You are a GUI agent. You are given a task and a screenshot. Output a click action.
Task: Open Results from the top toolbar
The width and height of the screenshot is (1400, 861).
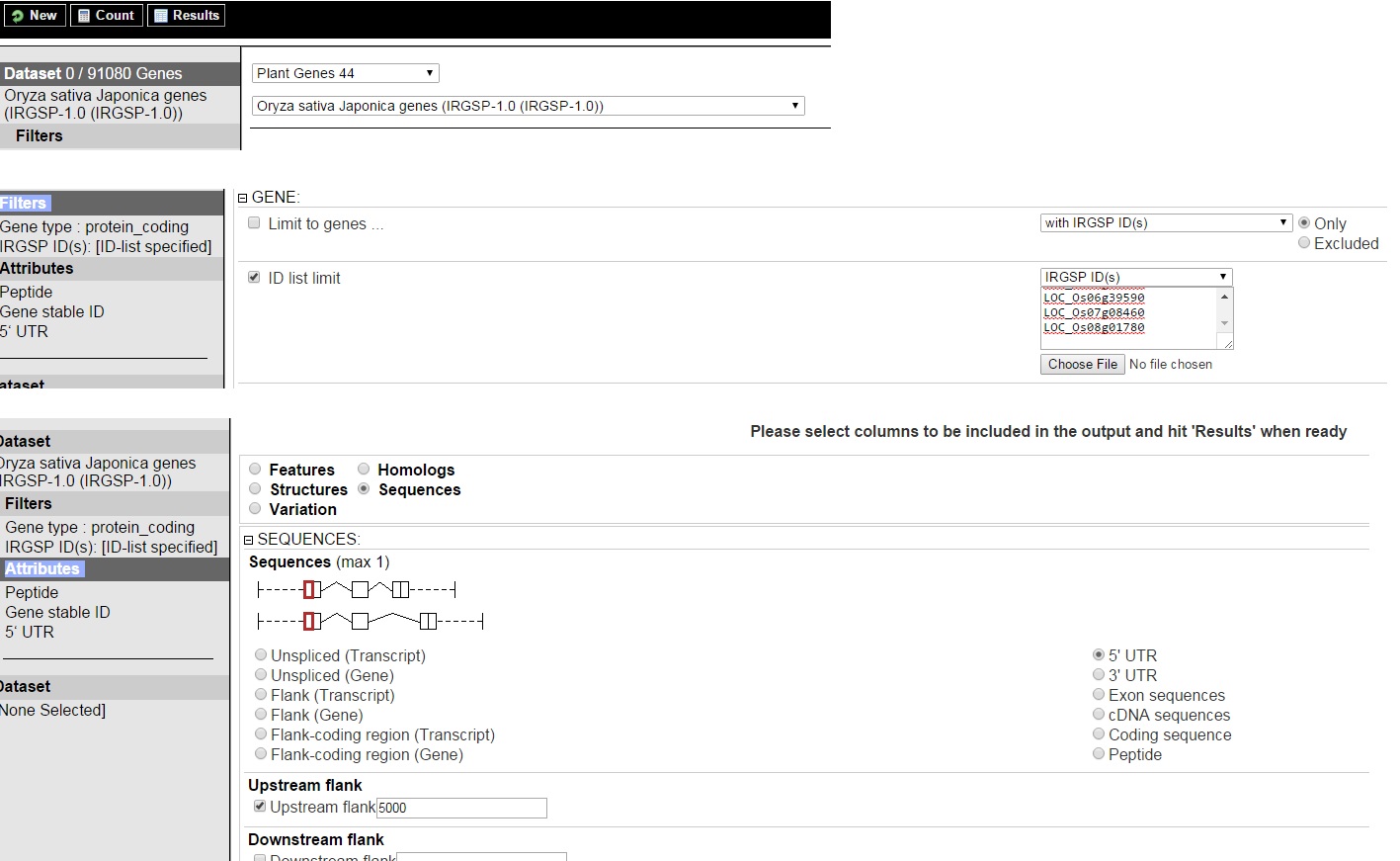(187, 16)
